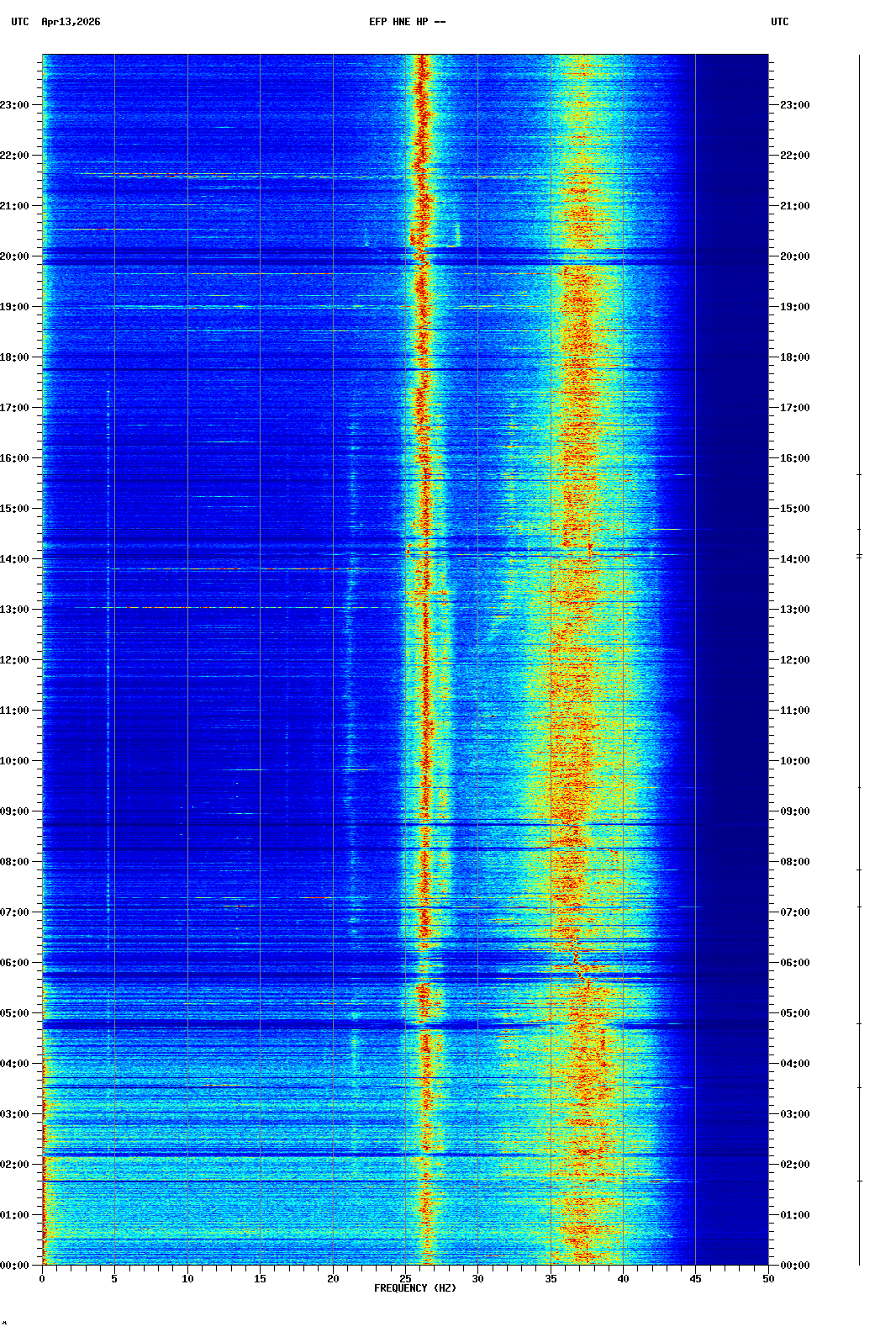Select the 09:00 label on right axis
896x1332 pixels.
[x=794, y=811]
